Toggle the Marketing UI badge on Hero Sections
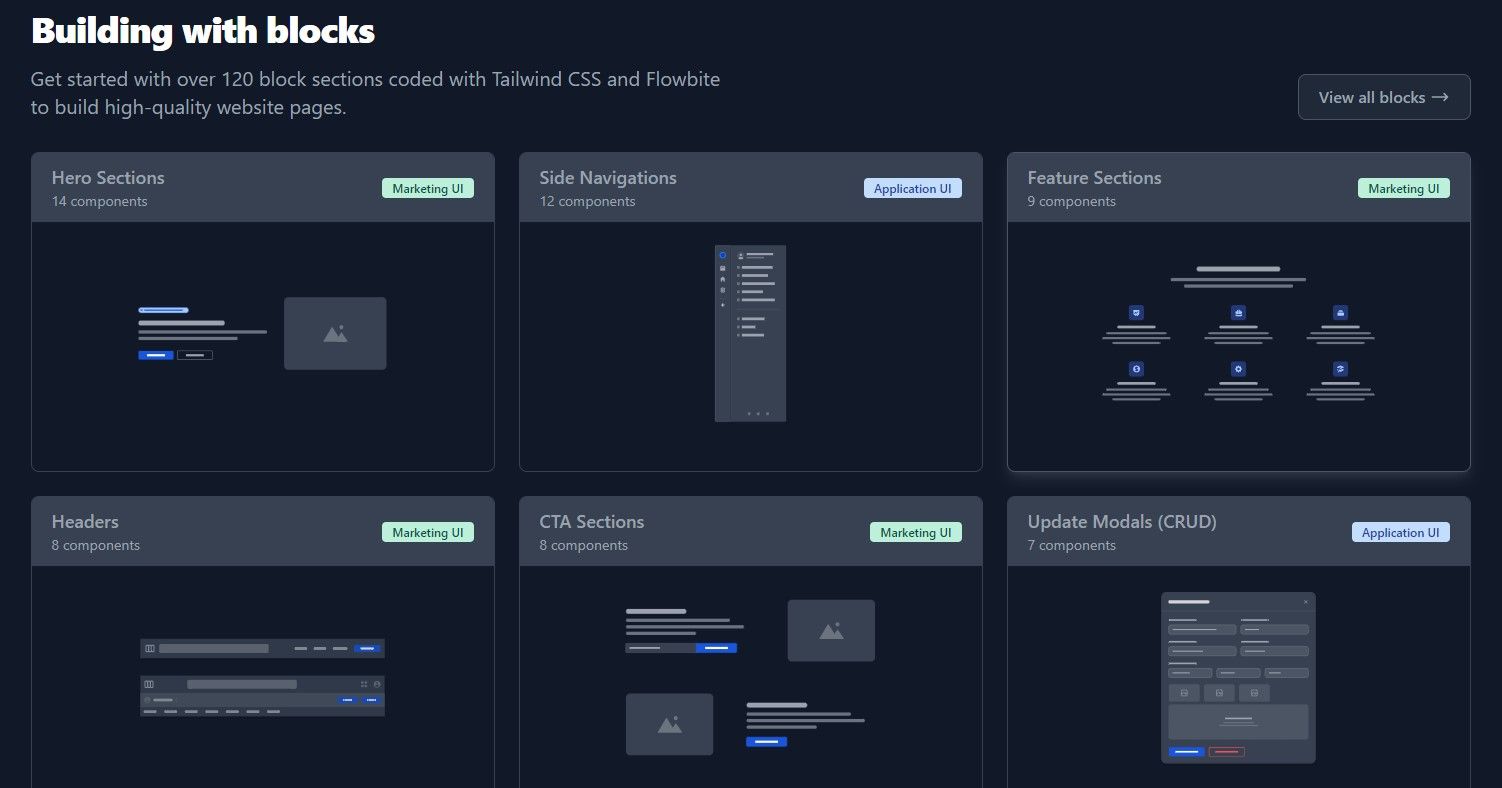Screen dimensions: 1502x788 tap(427, 188)
